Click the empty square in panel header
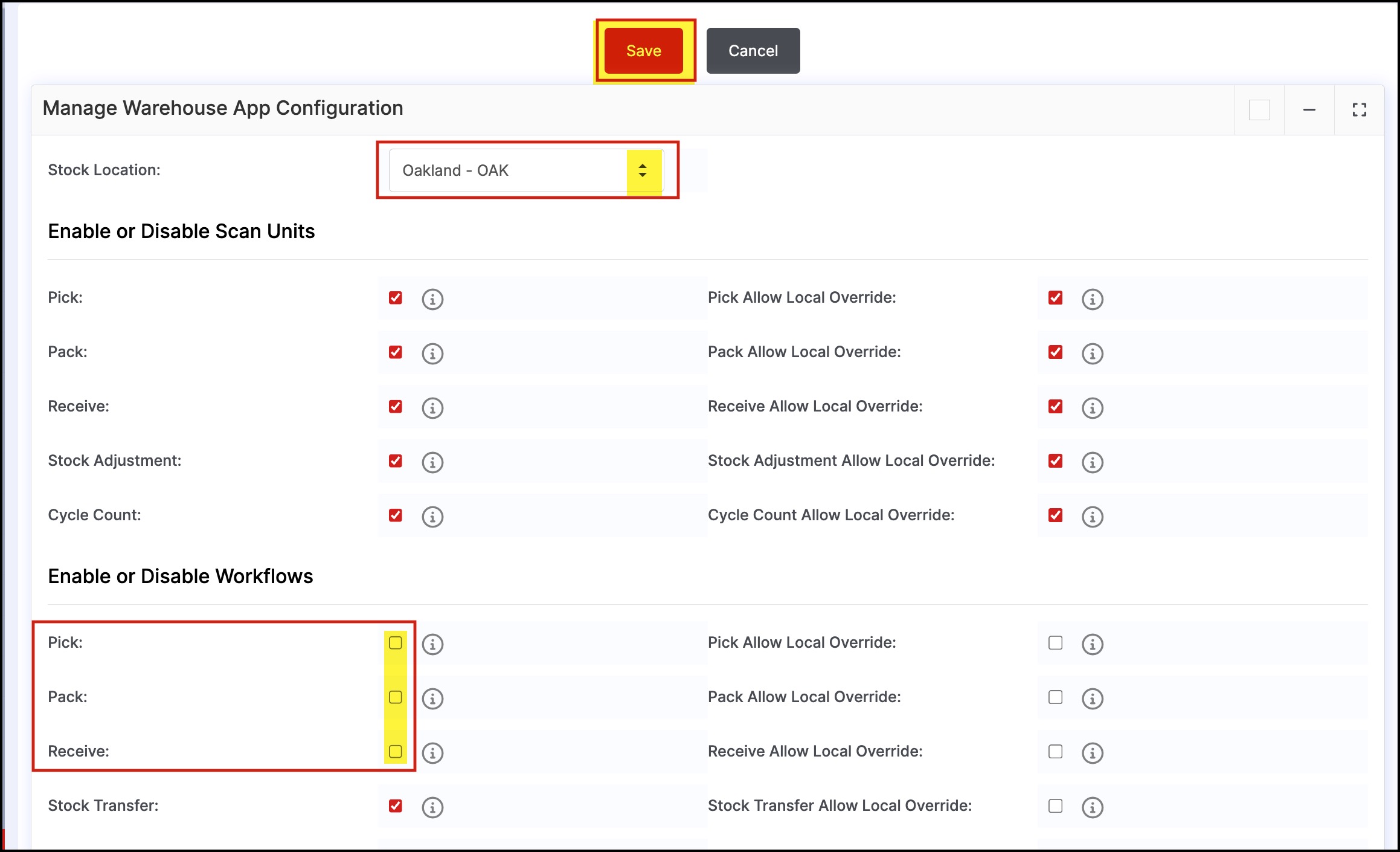Image resolution: width=1400 pixels, height=852 pixels. tap(1259, 110)
